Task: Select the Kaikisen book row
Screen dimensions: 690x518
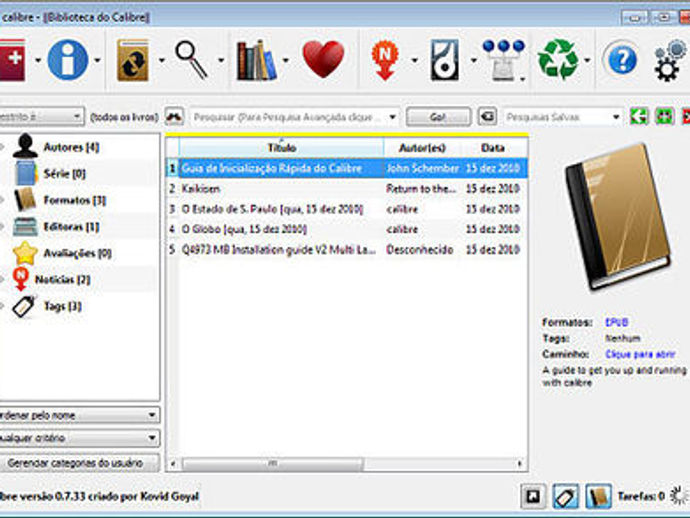Action: click(x=347, y=188)
